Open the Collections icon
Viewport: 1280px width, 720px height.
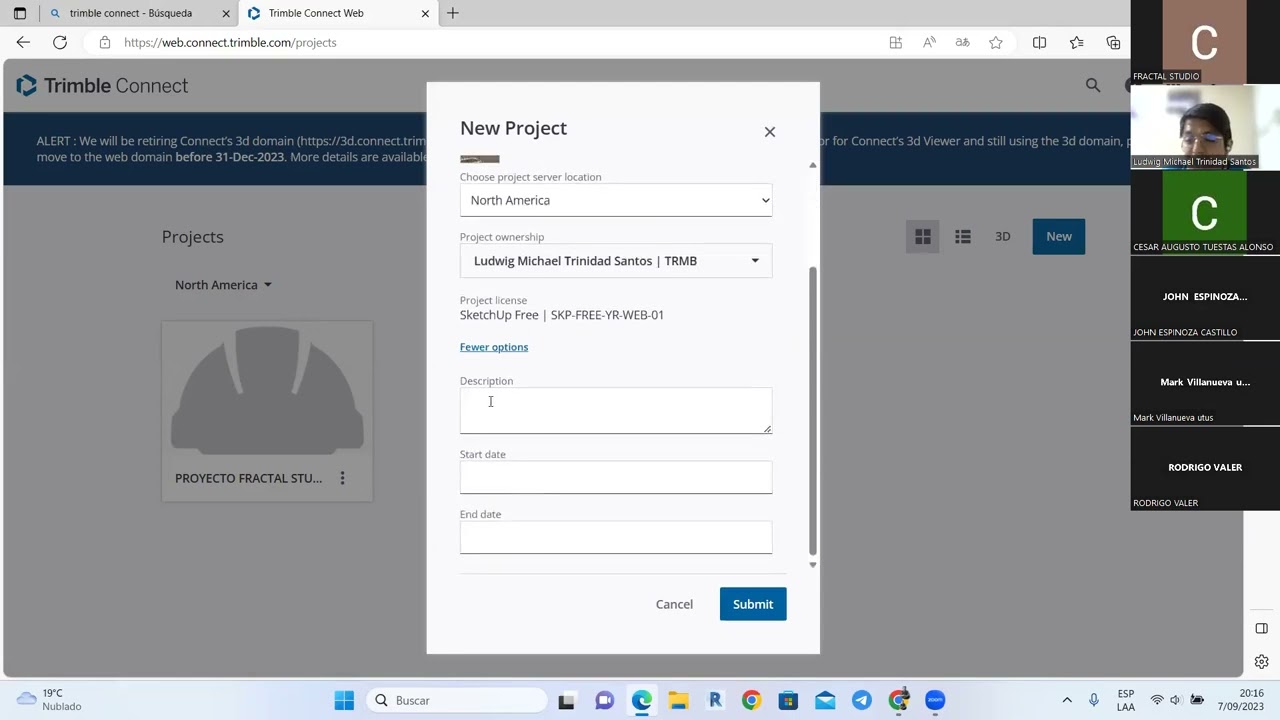coord(1113,43)
